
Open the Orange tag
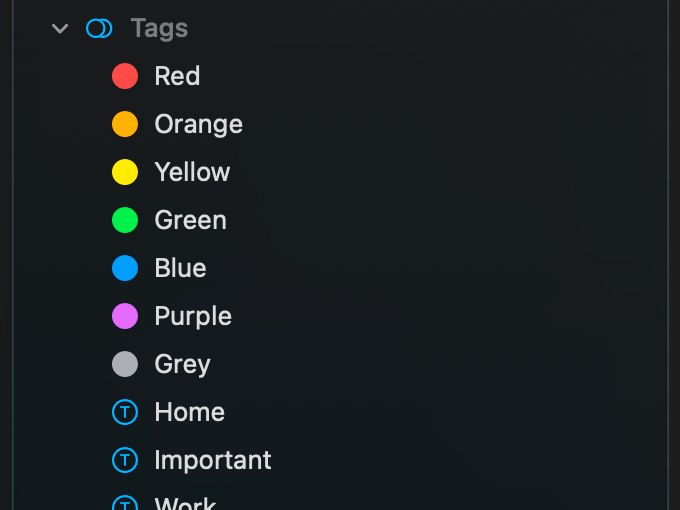(198, 124)
